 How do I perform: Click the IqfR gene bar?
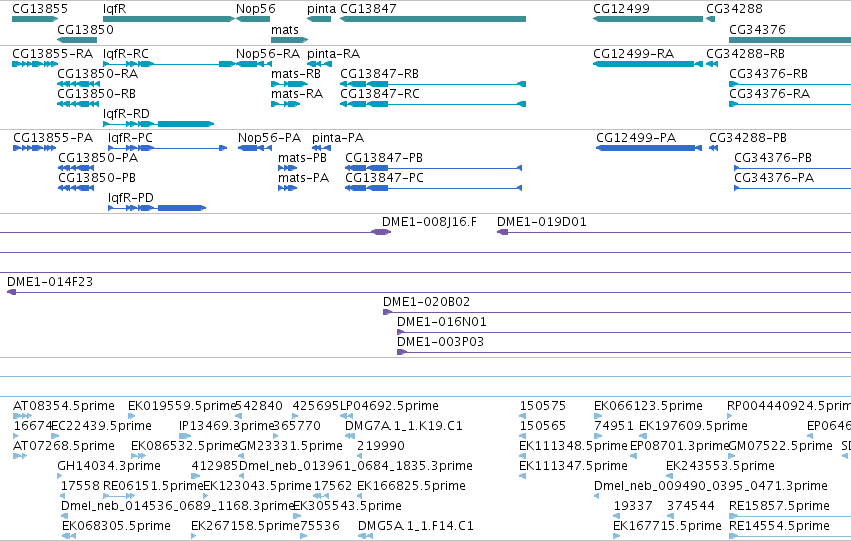click(169, 19)
